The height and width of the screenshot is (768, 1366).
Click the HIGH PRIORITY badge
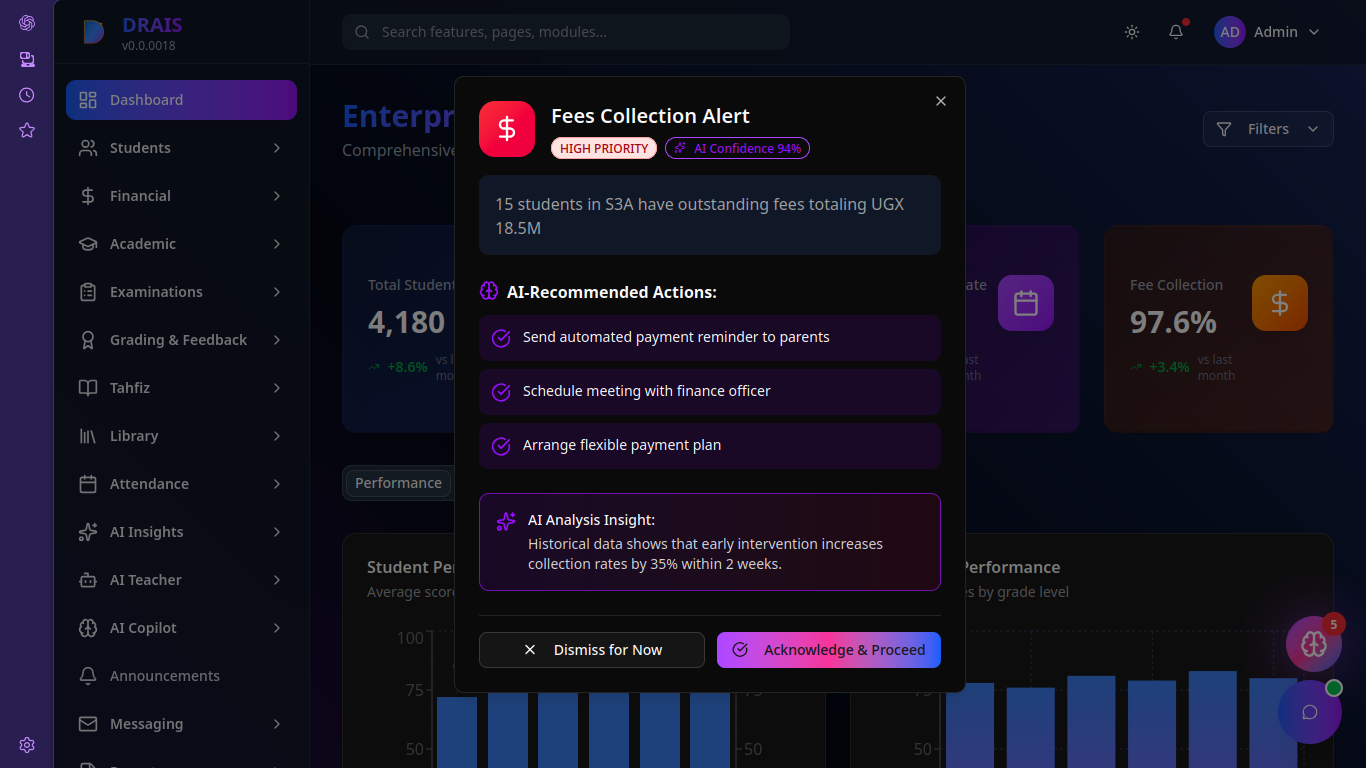[604, 148]
